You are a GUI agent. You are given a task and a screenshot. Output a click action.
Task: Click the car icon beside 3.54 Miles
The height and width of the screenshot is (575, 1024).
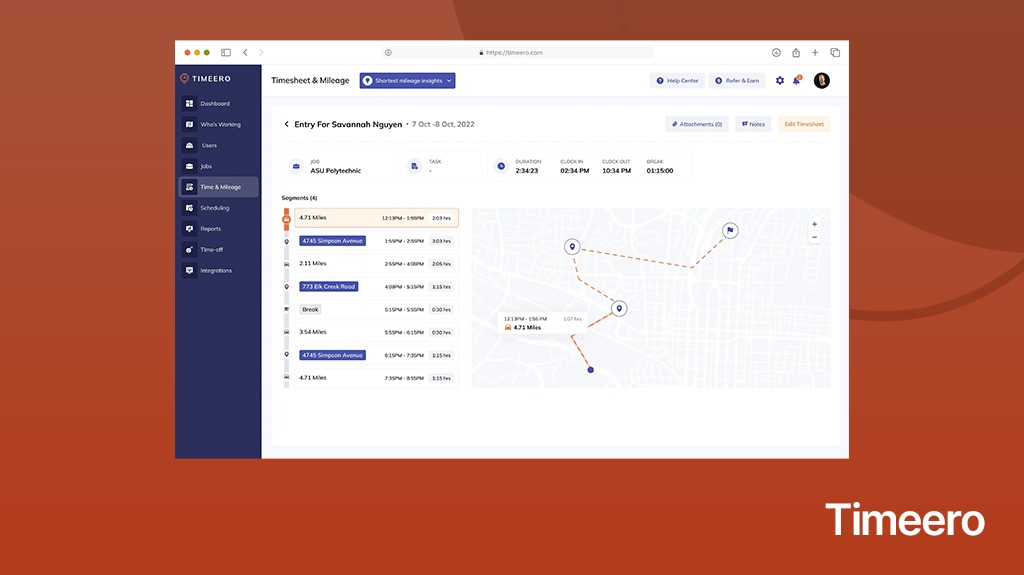tap(286, 332)
